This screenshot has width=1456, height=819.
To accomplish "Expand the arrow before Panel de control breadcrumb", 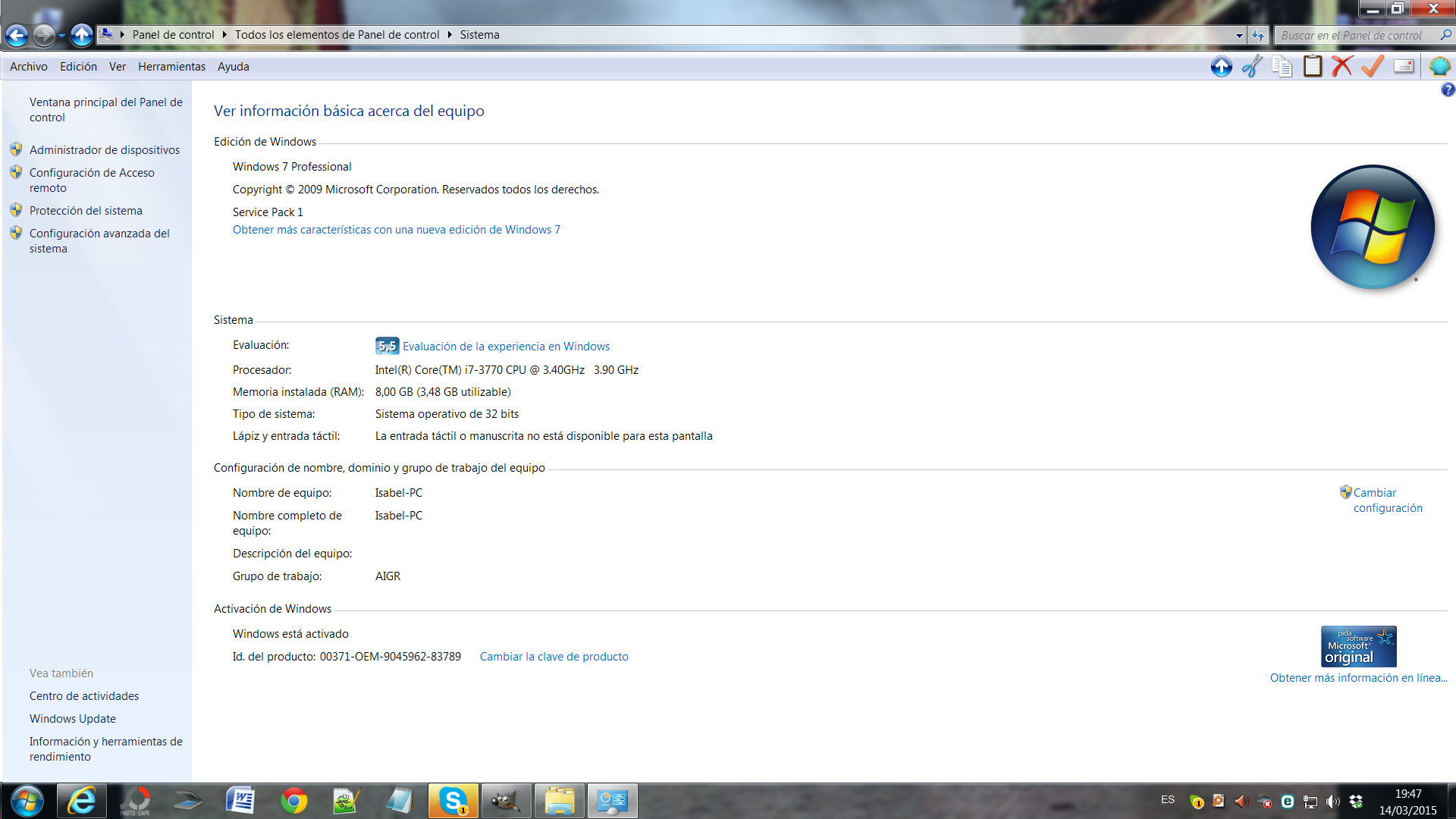I will point(122,35).
